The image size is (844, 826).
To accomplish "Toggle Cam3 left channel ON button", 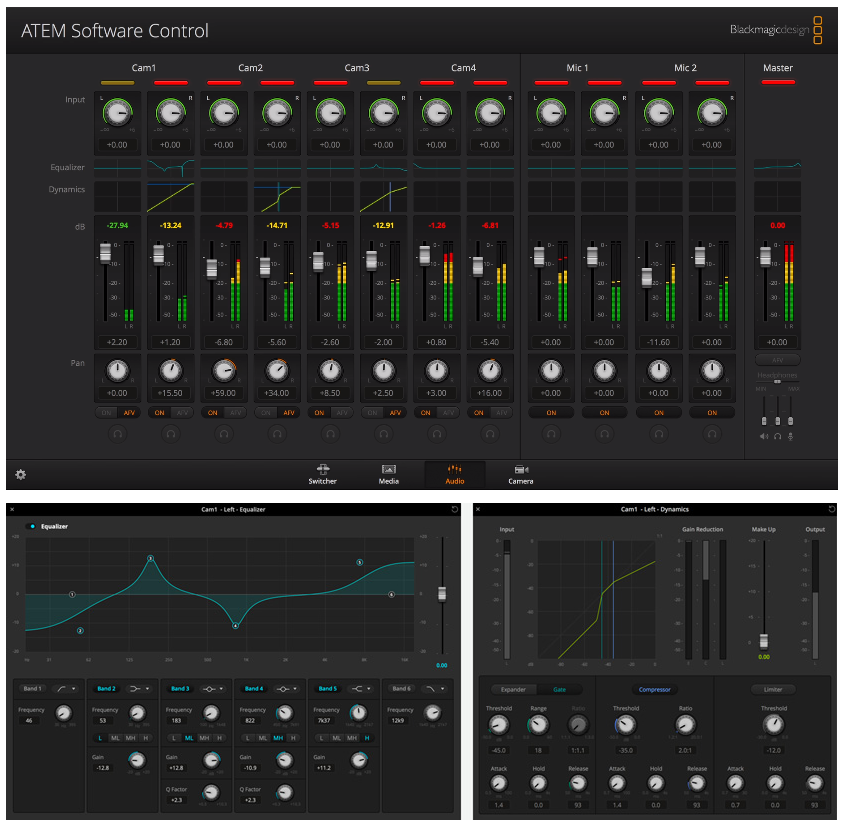I will pyautogui.click(x=319, y=413).
